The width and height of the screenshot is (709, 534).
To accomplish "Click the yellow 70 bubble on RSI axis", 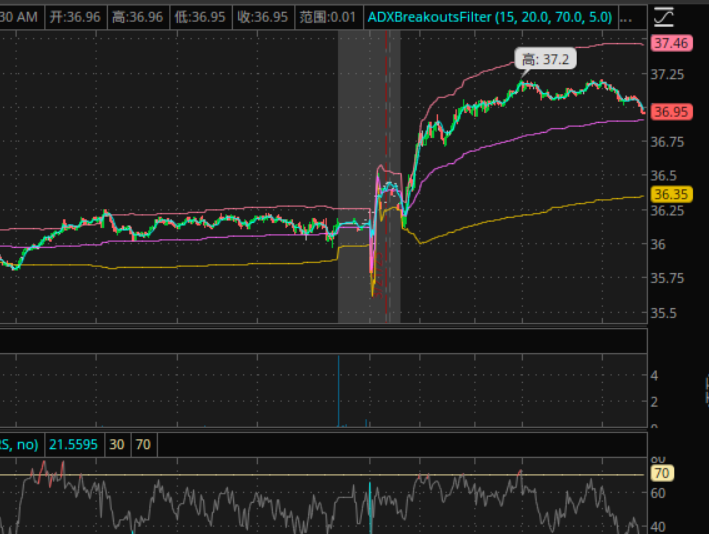I will (660, 473).
